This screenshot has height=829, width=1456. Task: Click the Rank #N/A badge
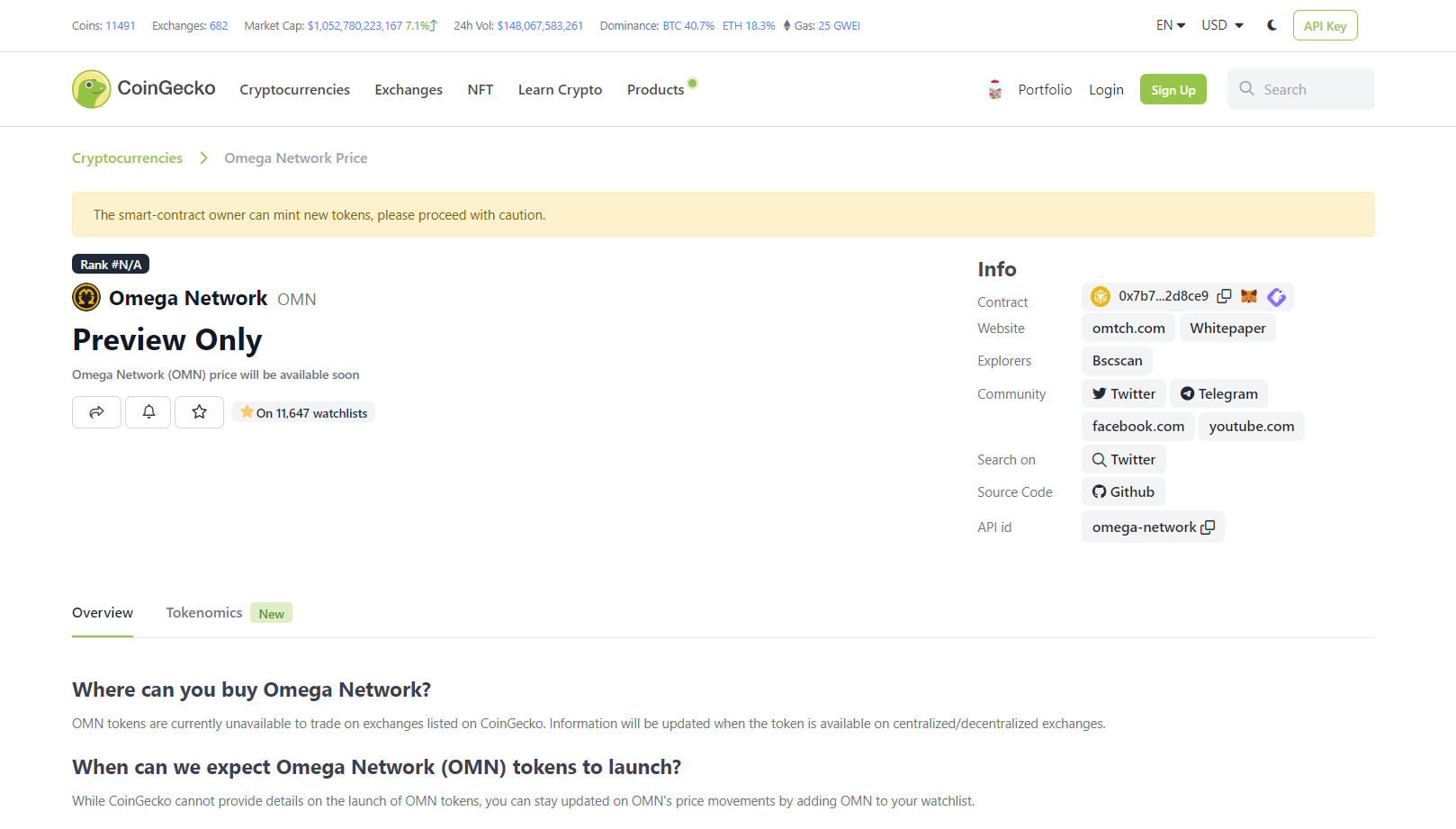111,265
